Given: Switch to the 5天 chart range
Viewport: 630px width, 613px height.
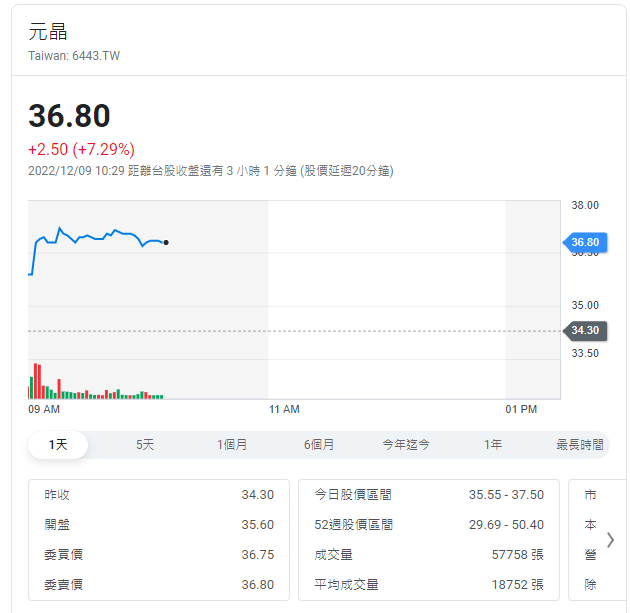Looking at the screenshot, I should coord(145,445).
